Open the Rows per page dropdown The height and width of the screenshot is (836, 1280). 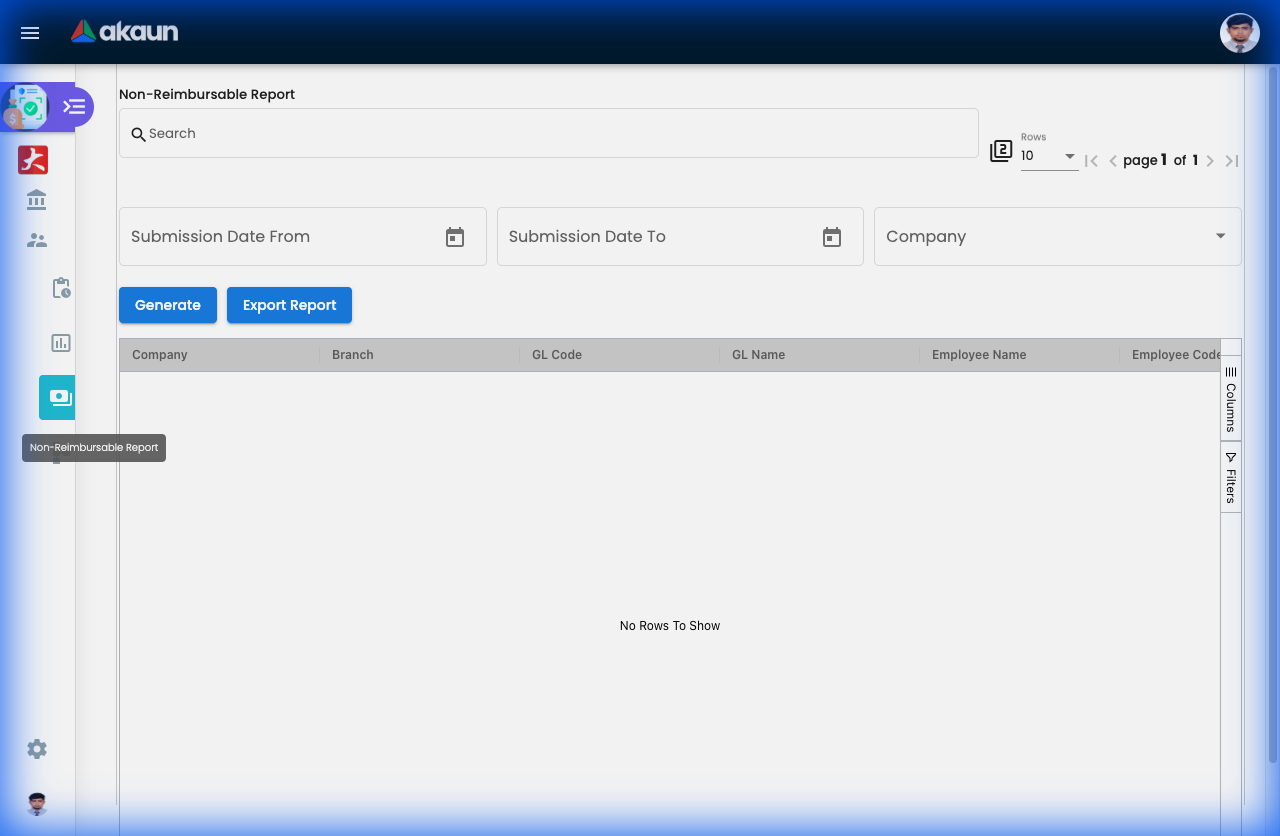pyautogui.click(x=1048, y=156)
